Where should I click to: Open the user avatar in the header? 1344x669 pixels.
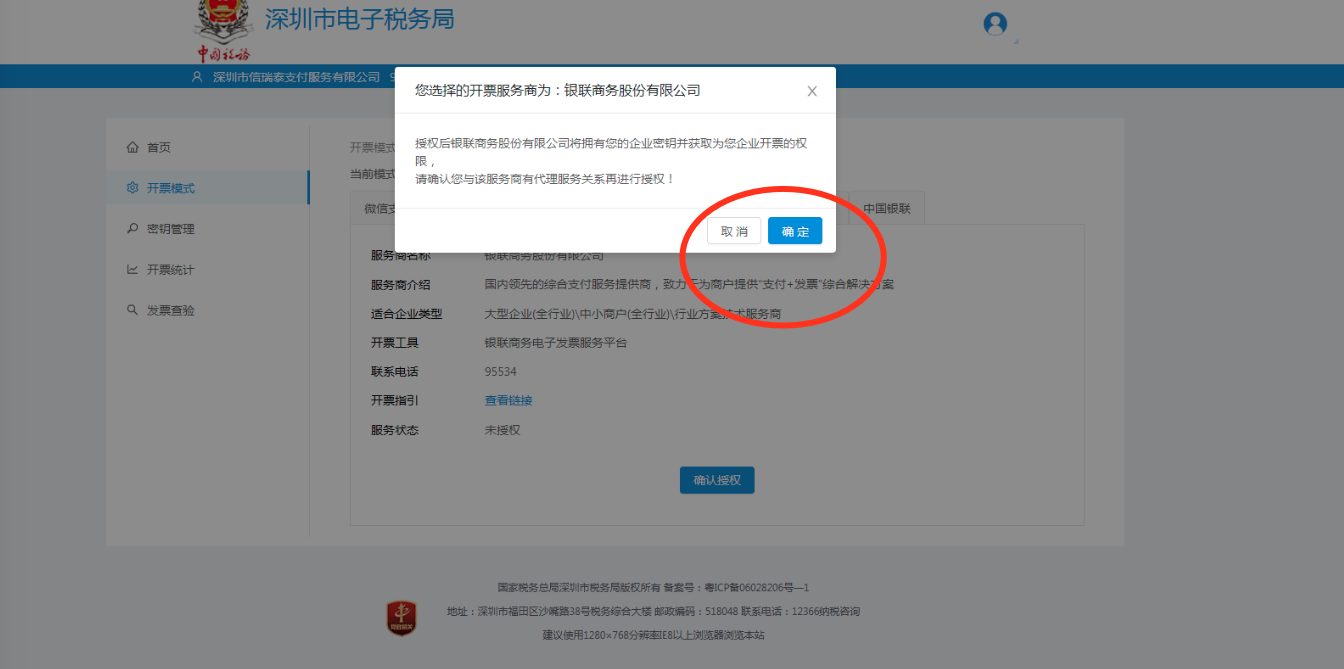pos(995,24)
